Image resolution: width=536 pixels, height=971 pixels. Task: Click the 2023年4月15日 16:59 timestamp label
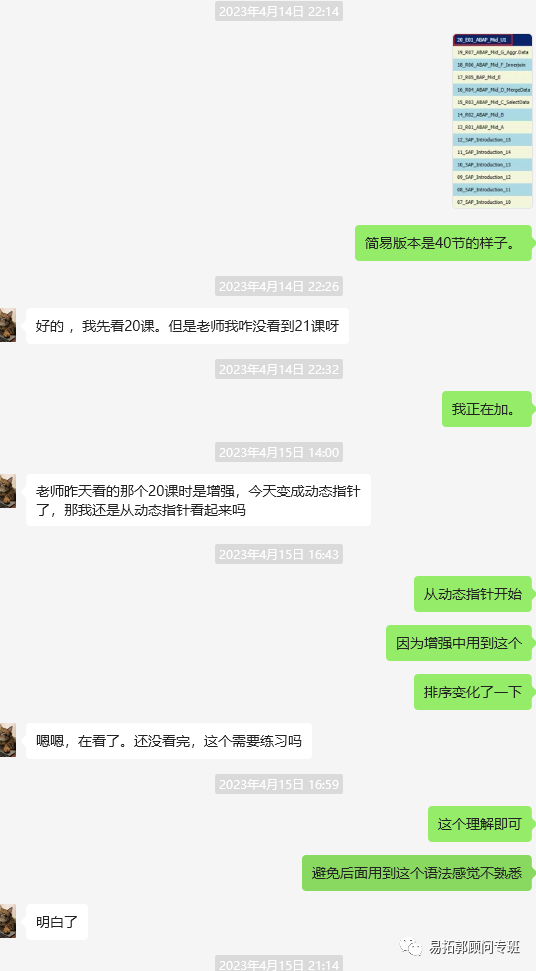click(279, 784)
